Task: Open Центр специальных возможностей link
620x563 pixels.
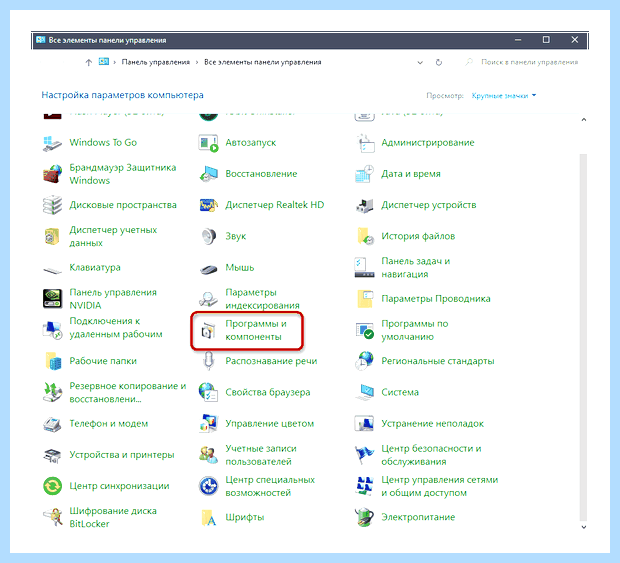Action: tap(270, 486)
